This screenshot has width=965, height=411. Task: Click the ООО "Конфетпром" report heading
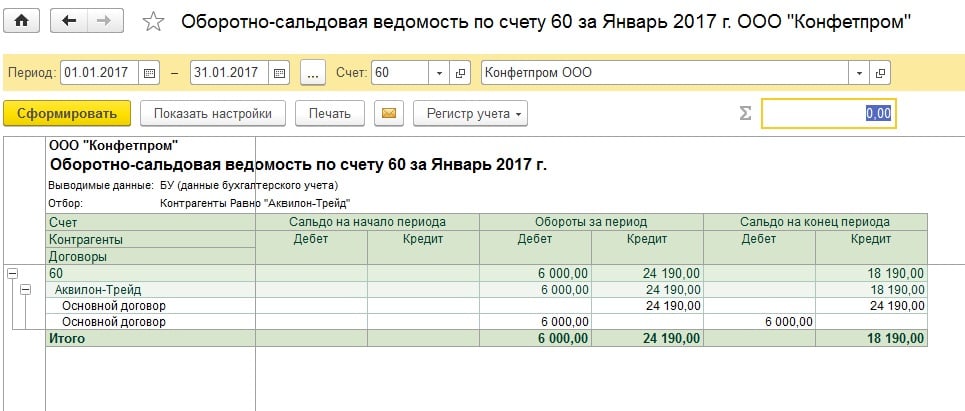coord(113,145)
